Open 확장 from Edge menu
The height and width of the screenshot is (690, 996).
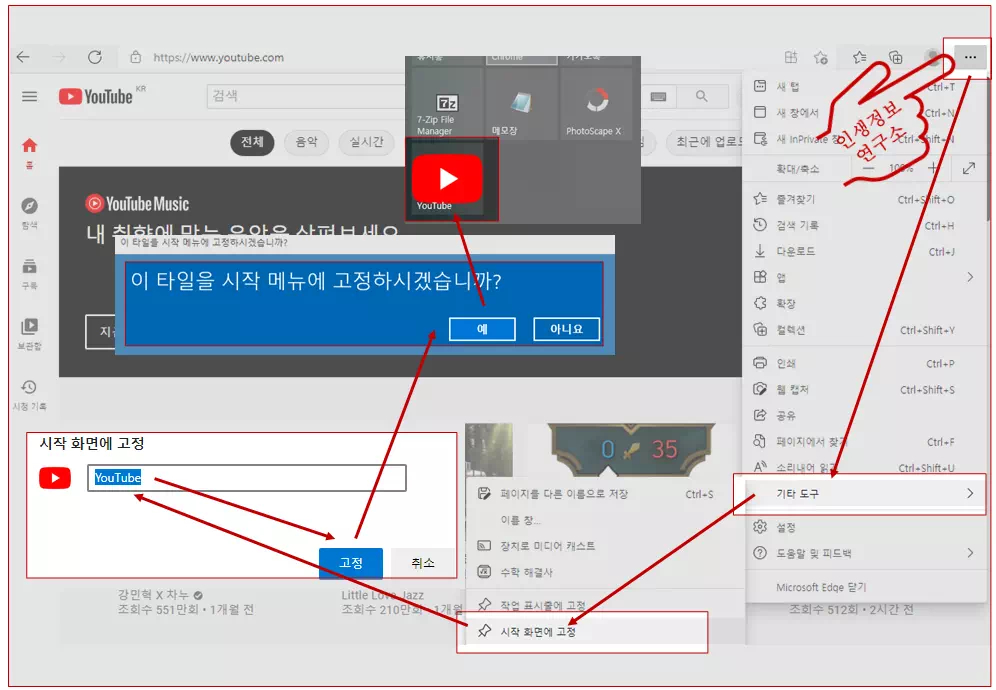(x=865, y=304)
